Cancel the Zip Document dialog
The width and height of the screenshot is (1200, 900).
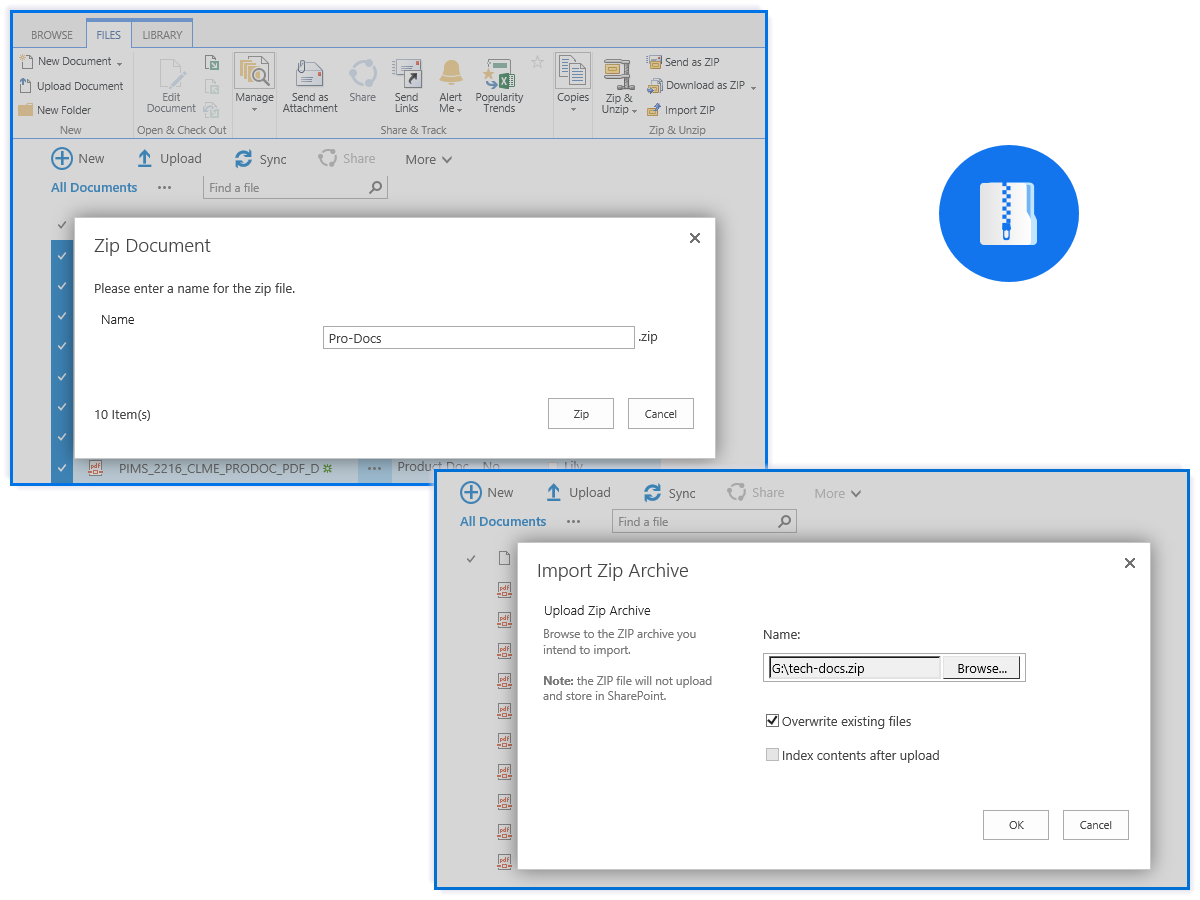coord(661,414)
